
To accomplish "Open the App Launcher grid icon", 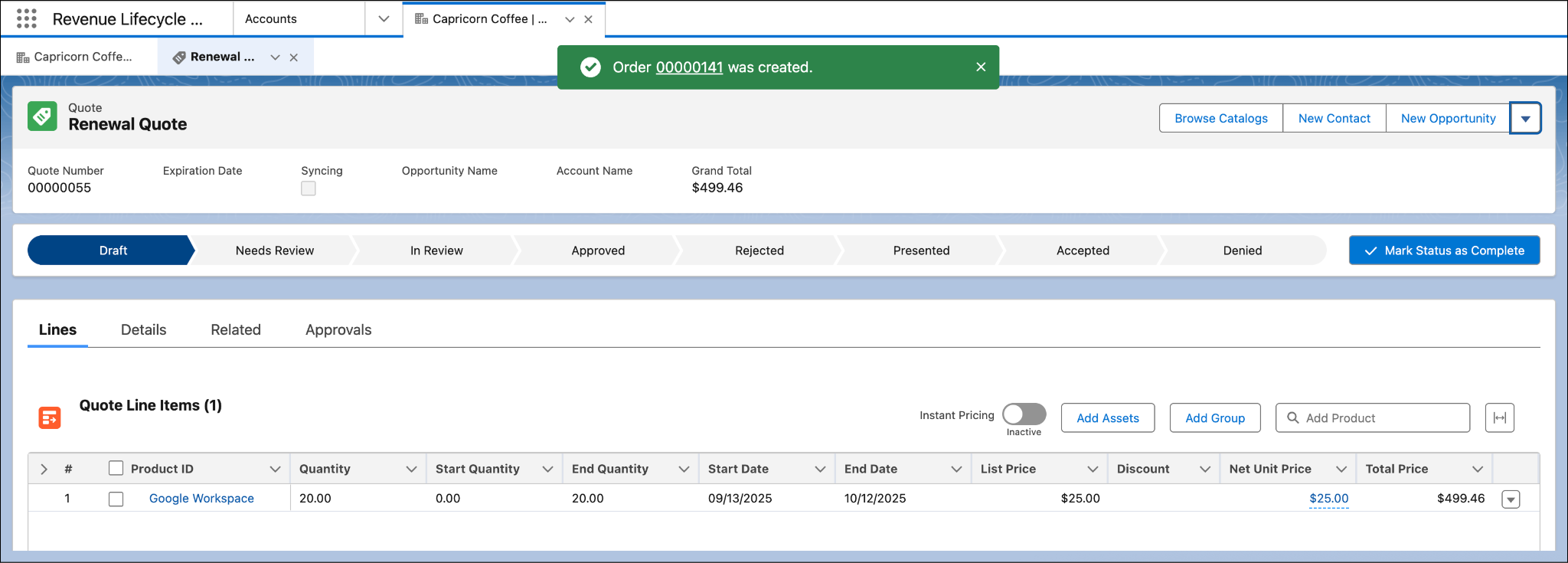I will click(x=27, y=18).
